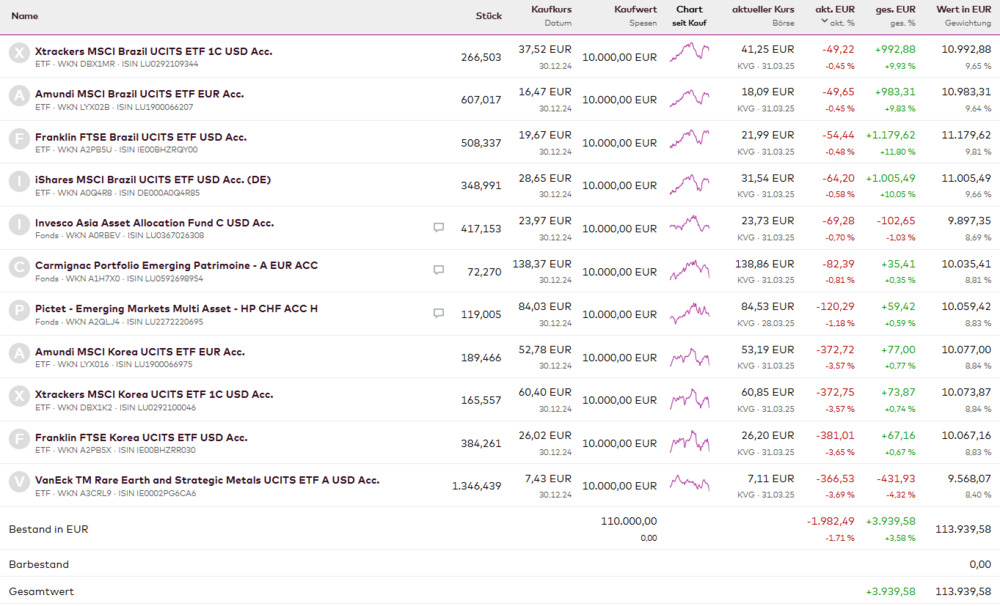
Task: Toggle sort arrow beside akt. % header
Action: [825, 22]
